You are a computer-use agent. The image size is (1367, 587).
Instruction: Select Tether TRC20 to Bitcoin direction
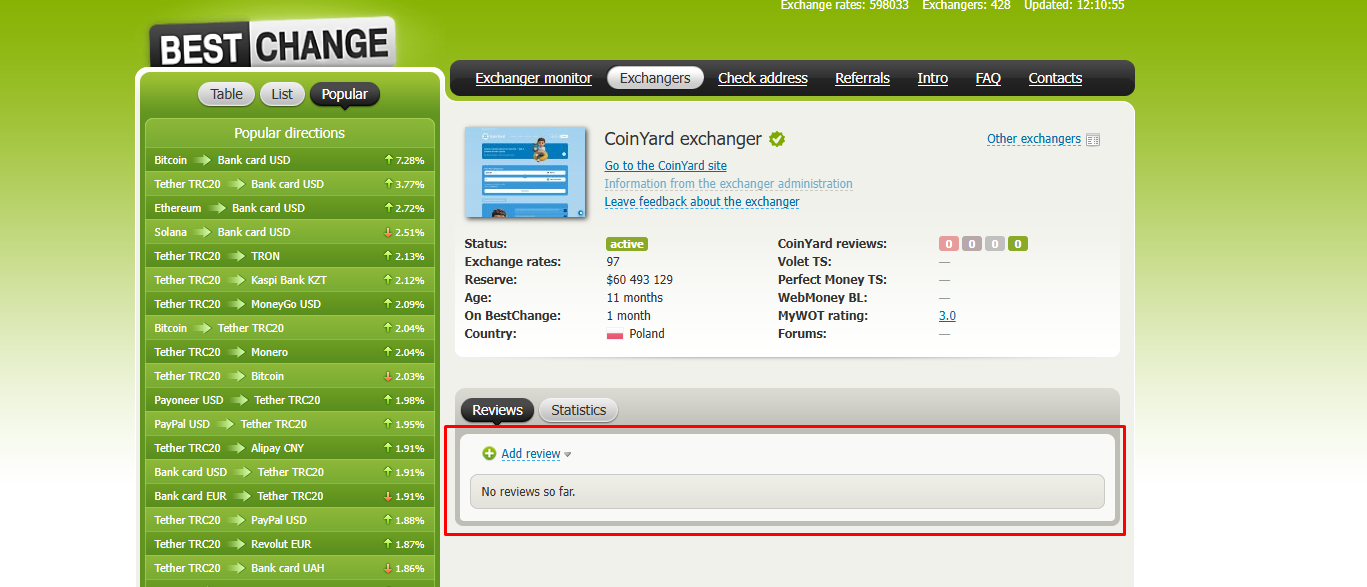290,376
